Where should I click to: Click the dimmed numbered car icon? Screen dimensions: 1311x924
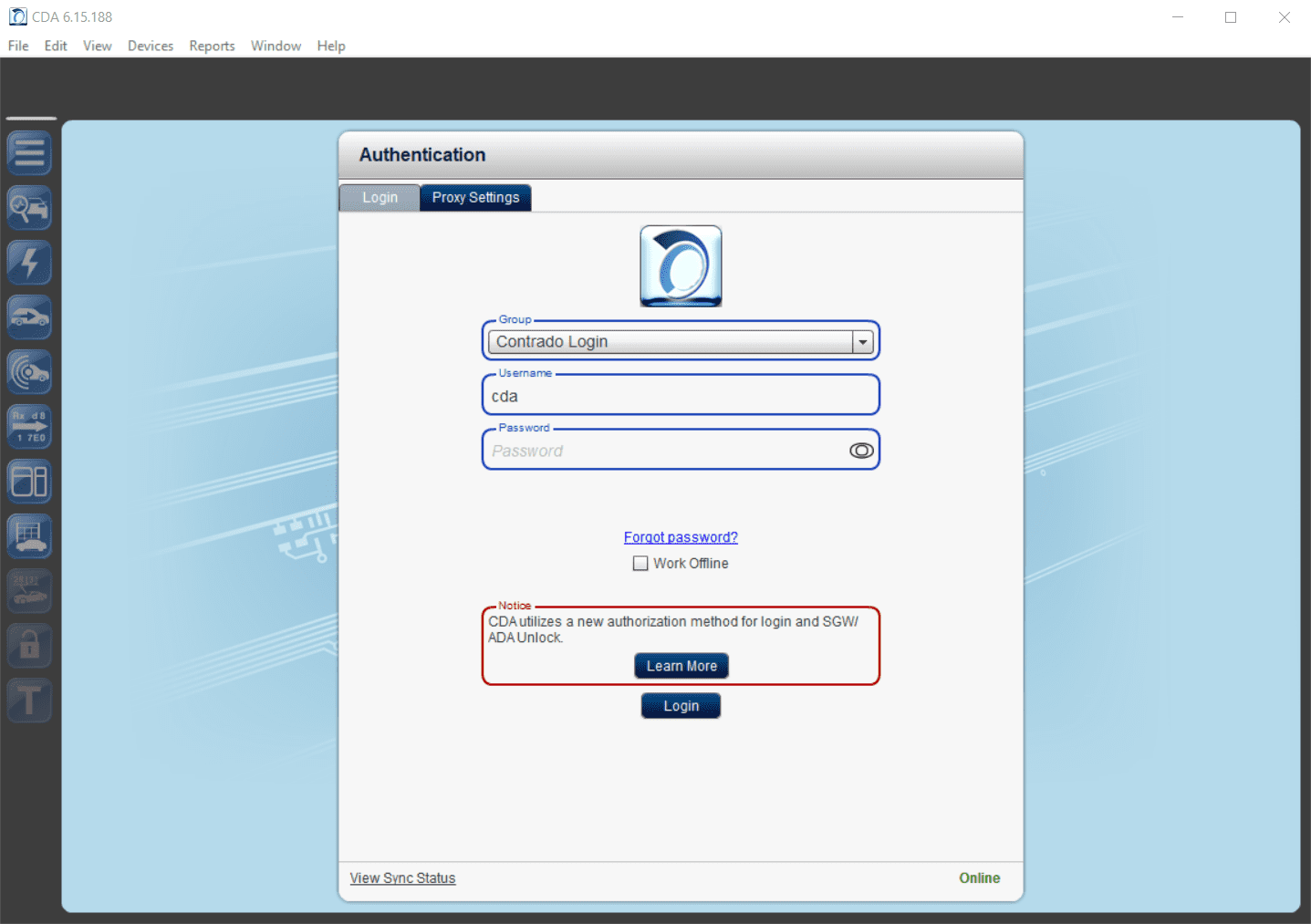click(x=29, y=591)
